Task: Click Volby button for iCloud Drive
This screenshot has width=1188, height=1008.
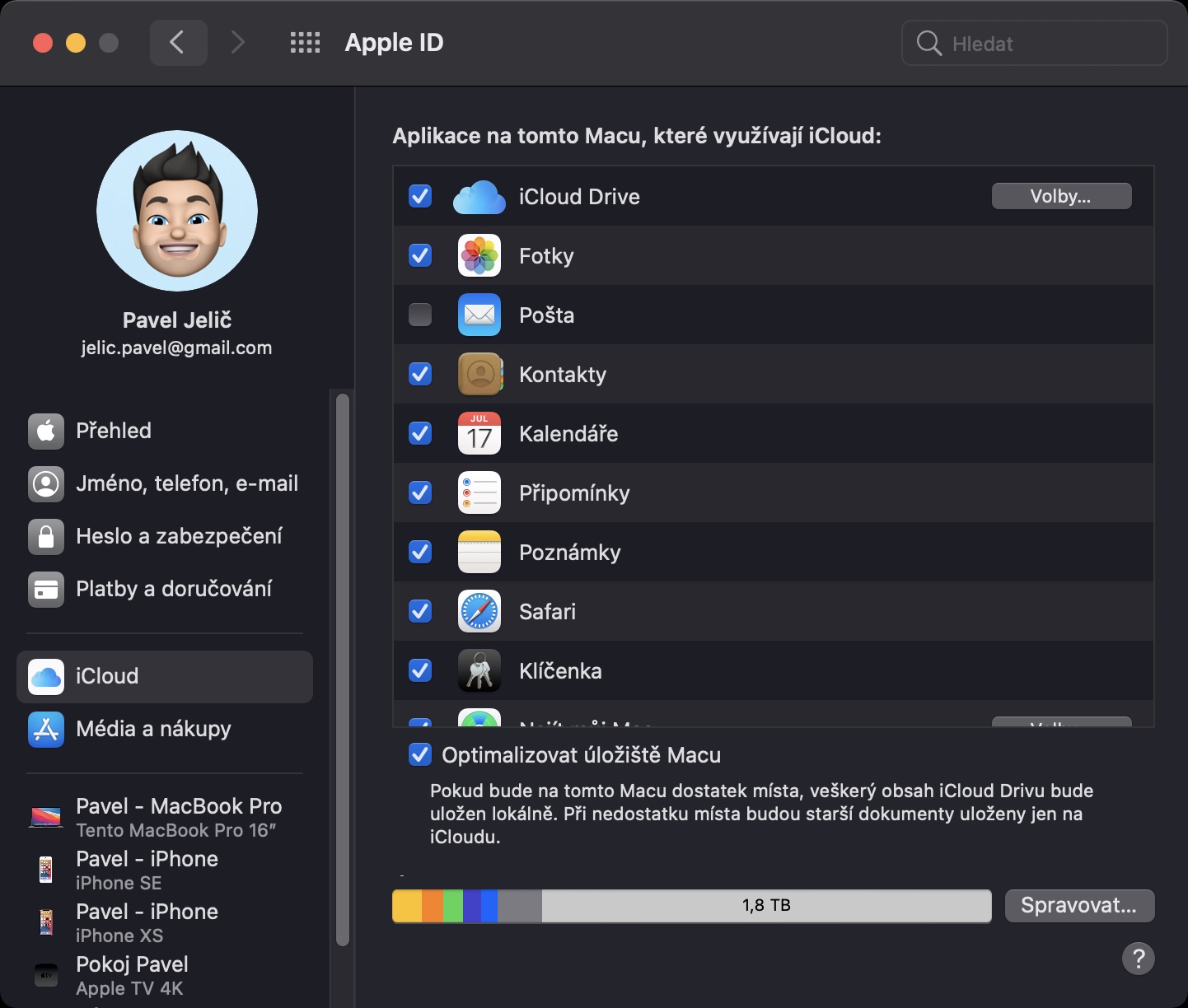Action: [x=1061, y=196]
